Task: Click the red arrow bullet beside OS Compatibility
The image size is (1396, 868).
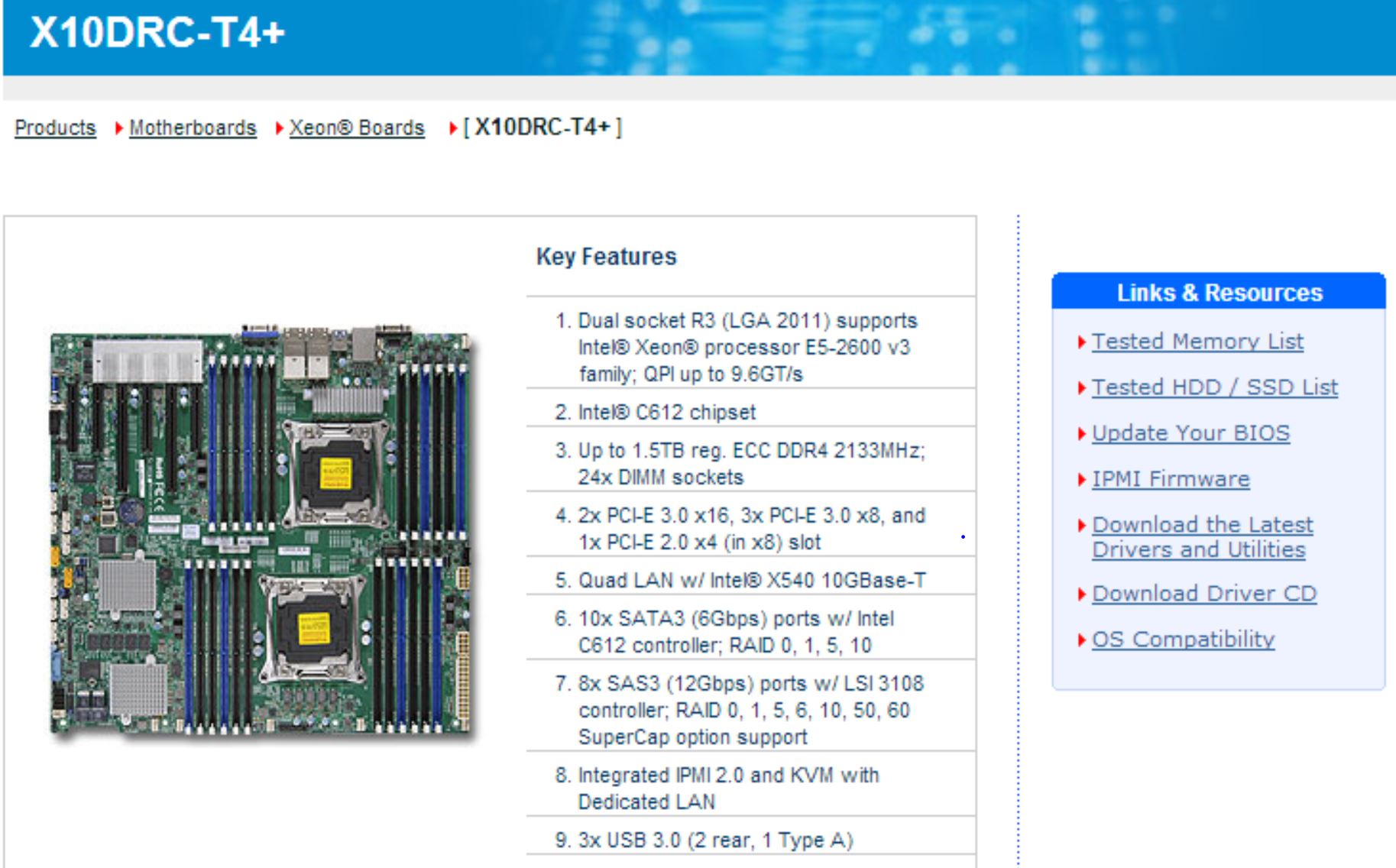Action: (x=1082, y=640)
